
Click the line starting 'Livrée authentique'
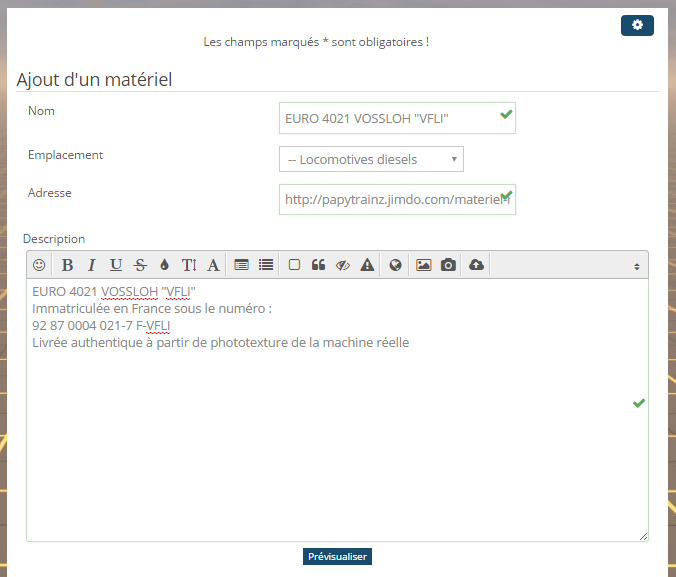click(220, 343)
